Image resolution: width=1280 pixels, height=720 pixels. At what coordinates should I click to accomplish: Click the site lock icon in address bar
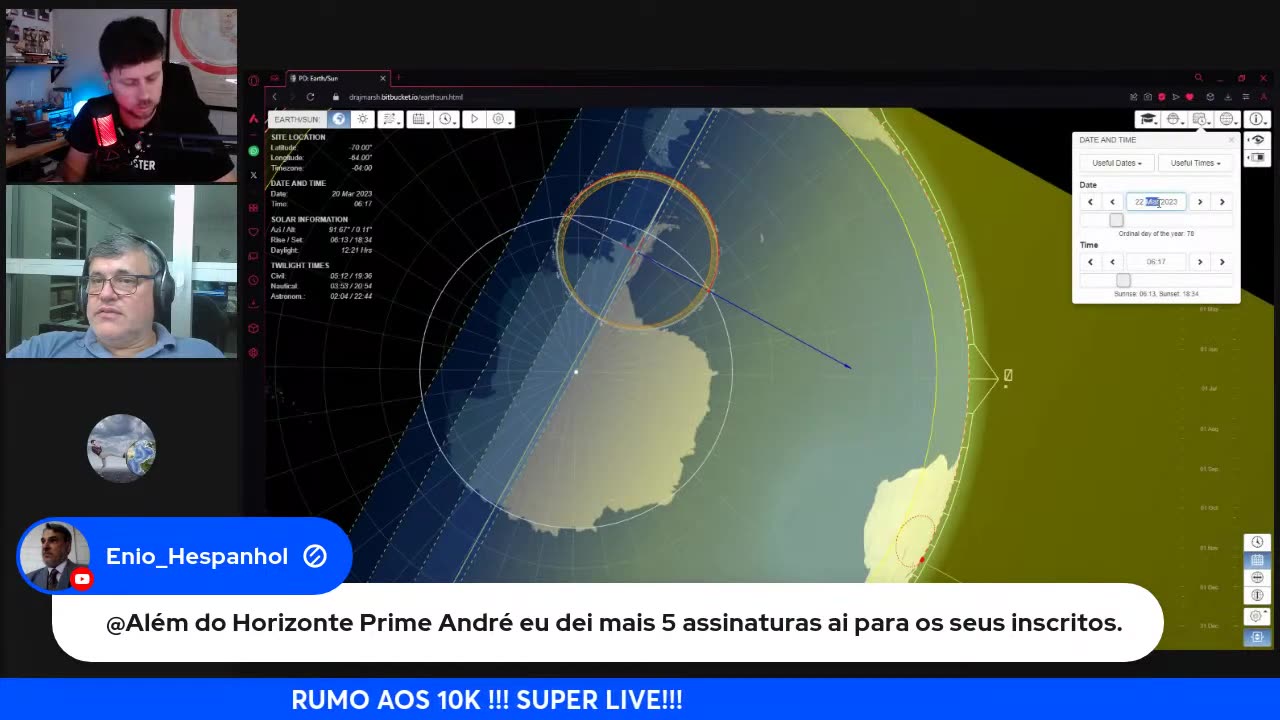(336, 97)
